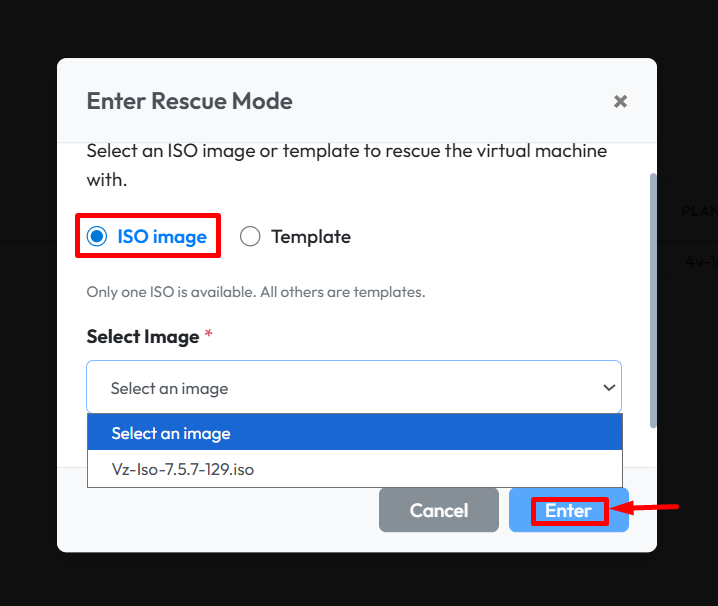Screen dimensions: 718x606
Task: Click the red required asterisk marker
Action: coord(208,336)
